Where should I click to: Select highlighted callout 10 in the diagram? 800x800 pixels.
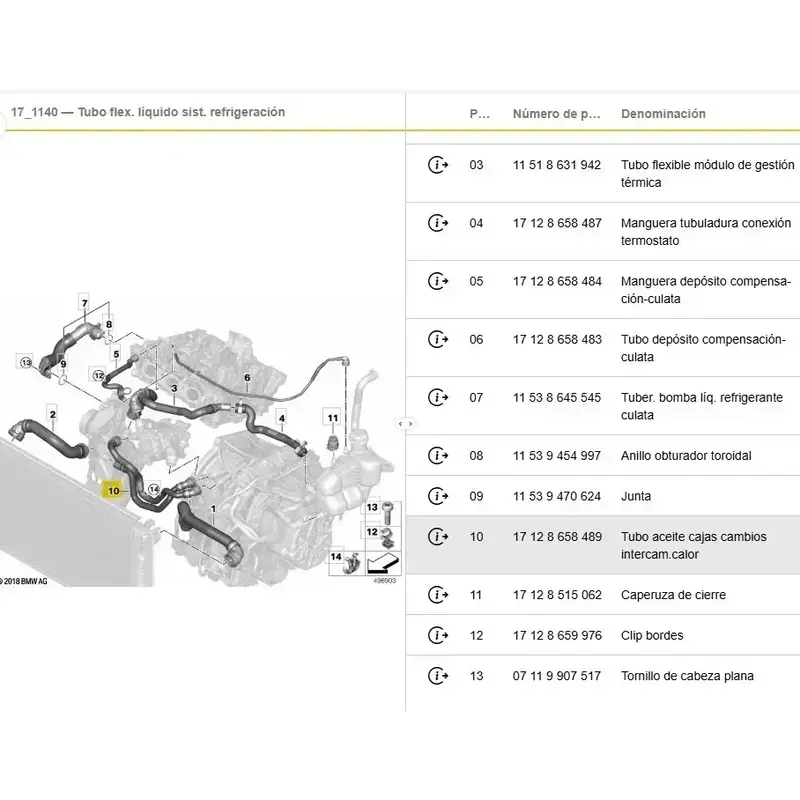click(114, 491)
